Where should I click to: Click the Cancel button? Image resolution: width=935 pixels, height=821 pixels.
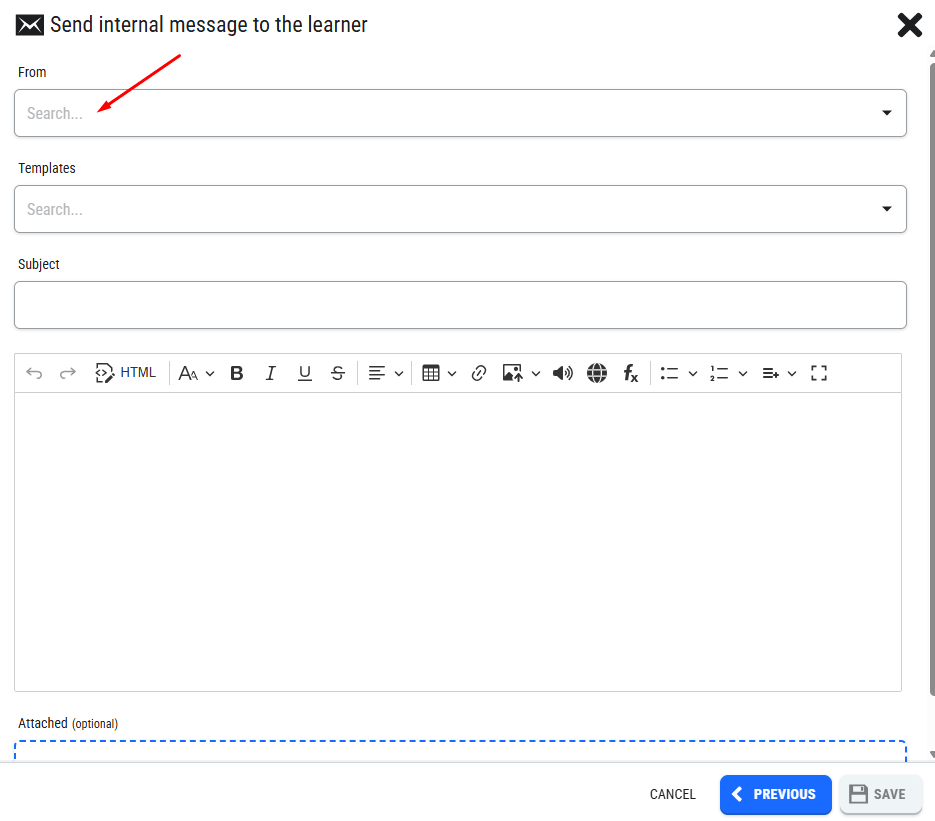[673, 794]
